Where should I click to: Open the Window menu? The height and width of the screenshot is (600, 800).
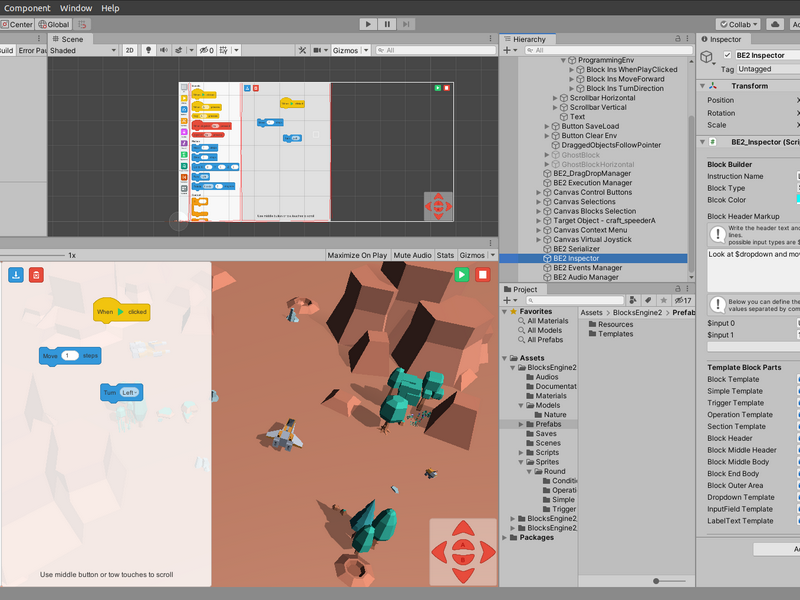(76, 8)
